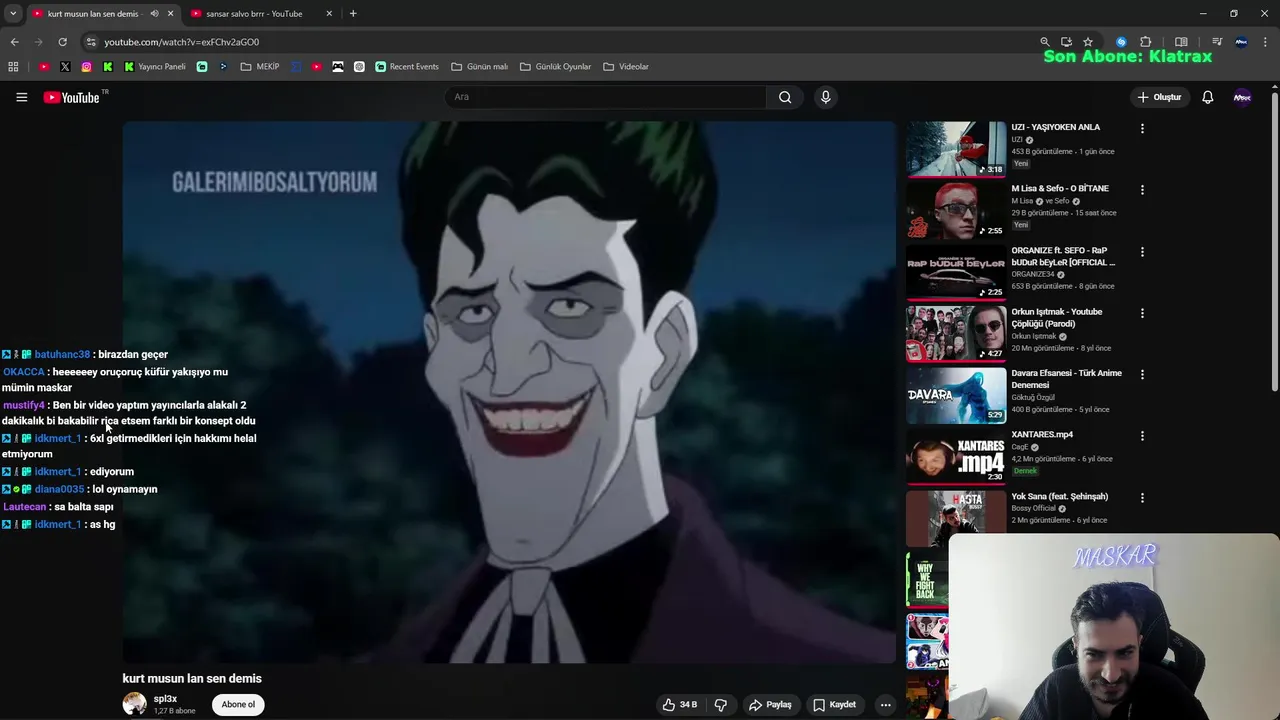This screenshot has height=720, width=1280.
Task: Open options for UZI - YAŞIYOKEN ANLA
Action: pyautogui.click(x=1142, y=128)
